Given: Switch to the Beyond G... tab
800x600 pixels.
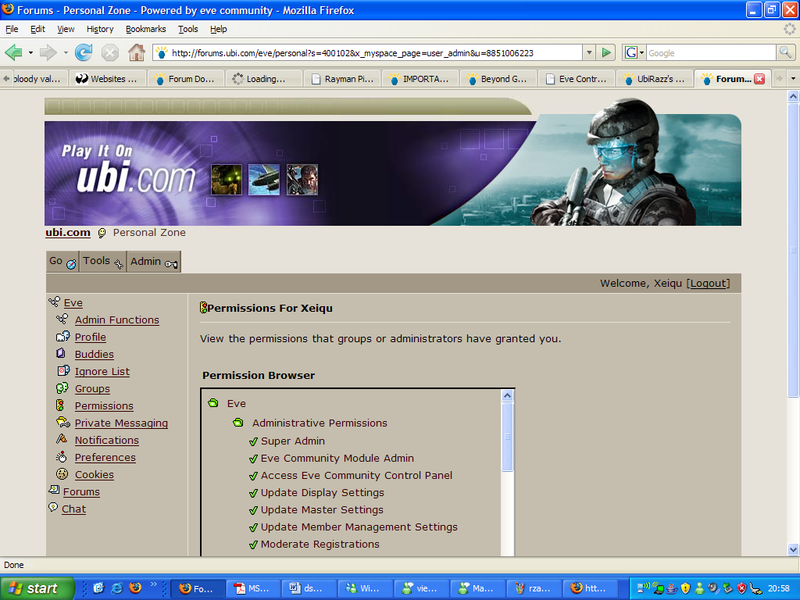Looking at the screenshot, I should coord(498,79).
